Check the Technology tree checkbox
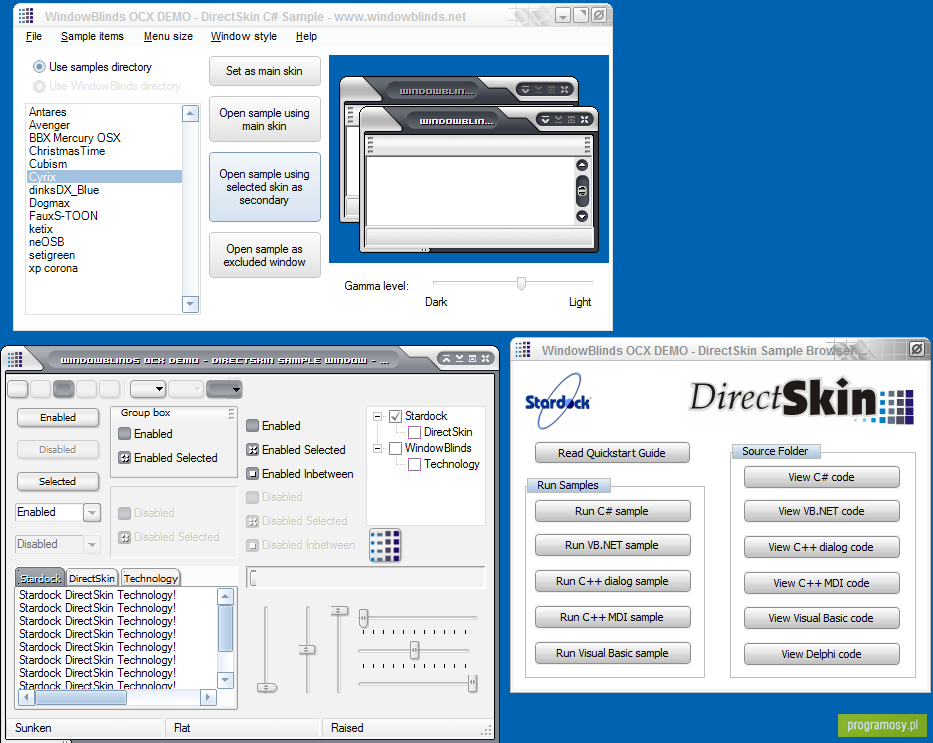 (x=415, y=465)
